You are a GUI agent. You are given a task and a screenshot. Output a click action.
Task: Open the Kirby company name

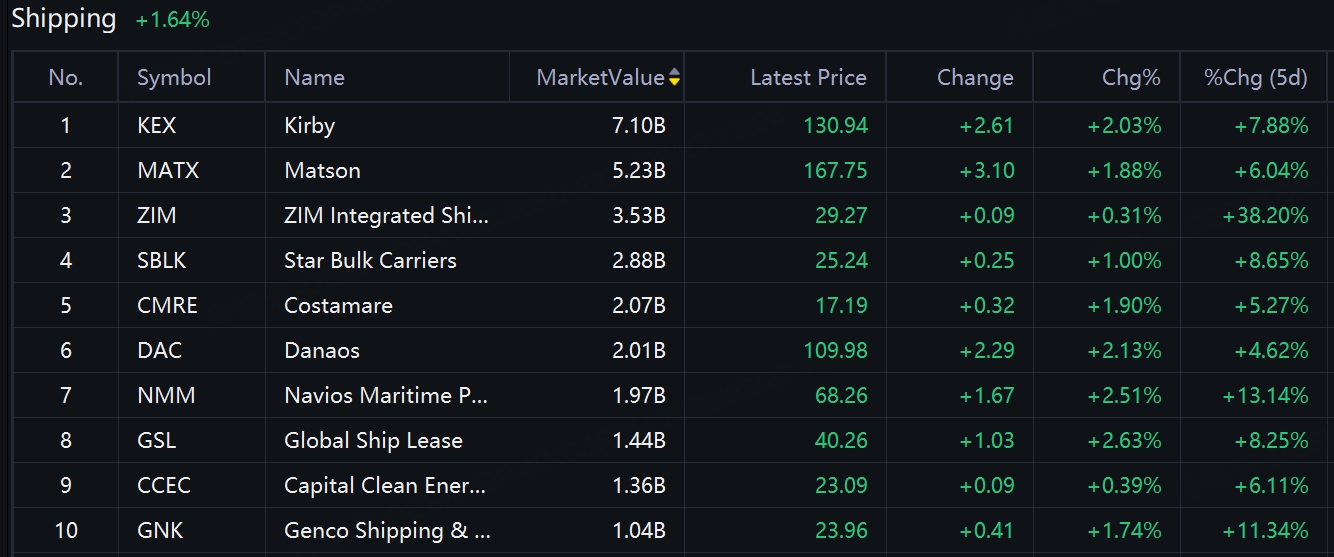coord(309,125)
